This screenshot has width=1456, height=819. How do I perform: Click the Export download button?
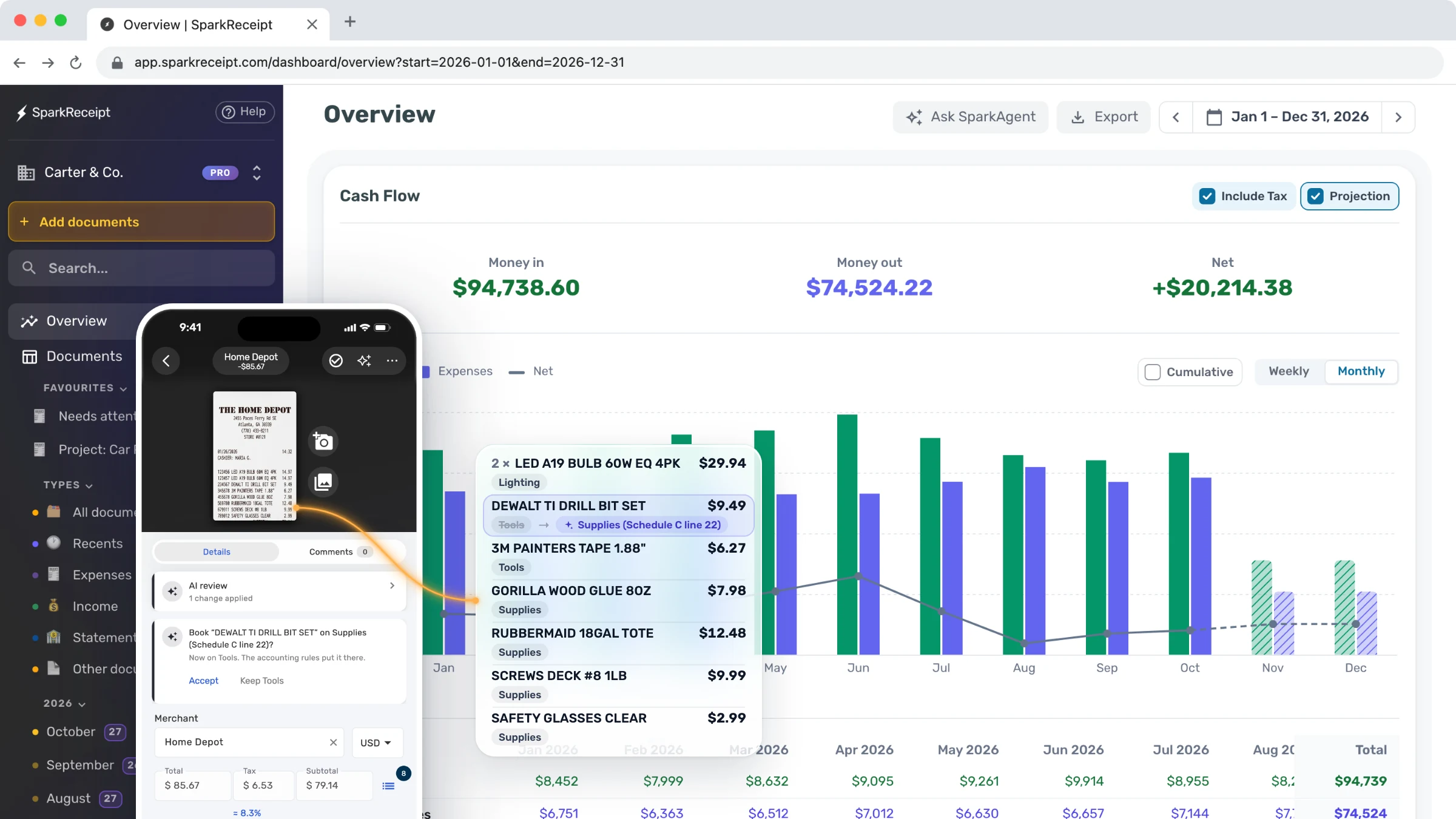pos(1104,117)
